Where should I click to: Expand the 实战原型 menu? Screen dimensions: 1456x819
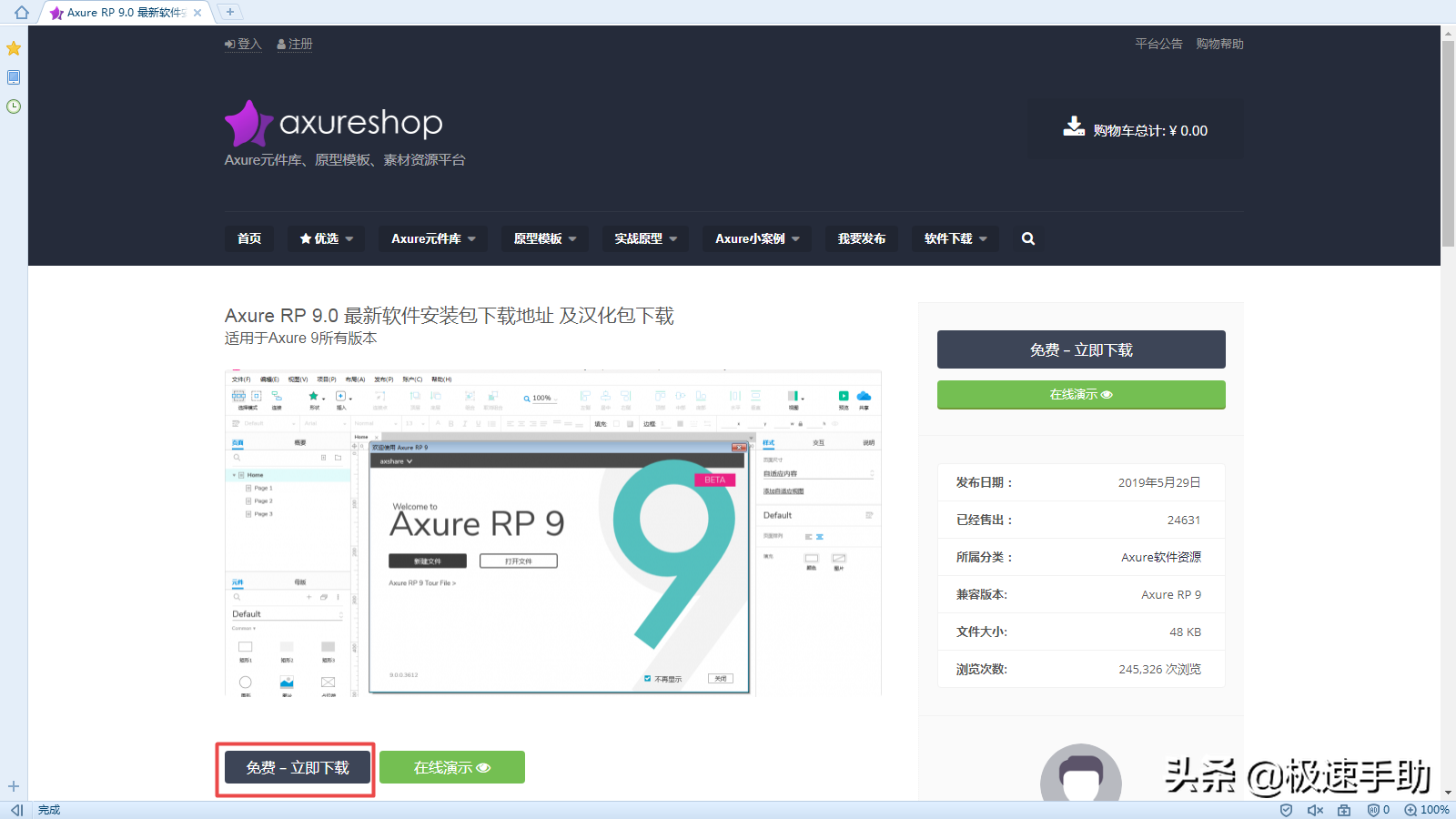pyautogui.click(x=645, y=238)
